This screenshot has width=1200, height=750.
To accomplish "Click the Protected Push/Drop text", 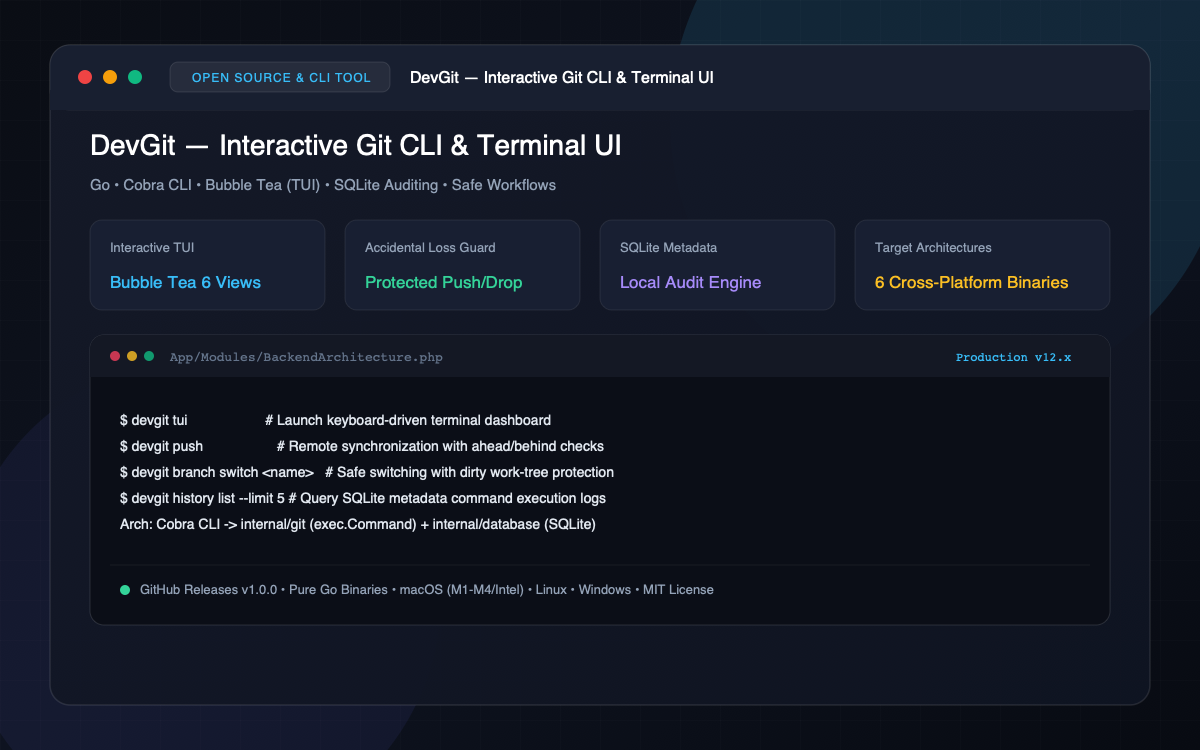I will pos(443,283).
